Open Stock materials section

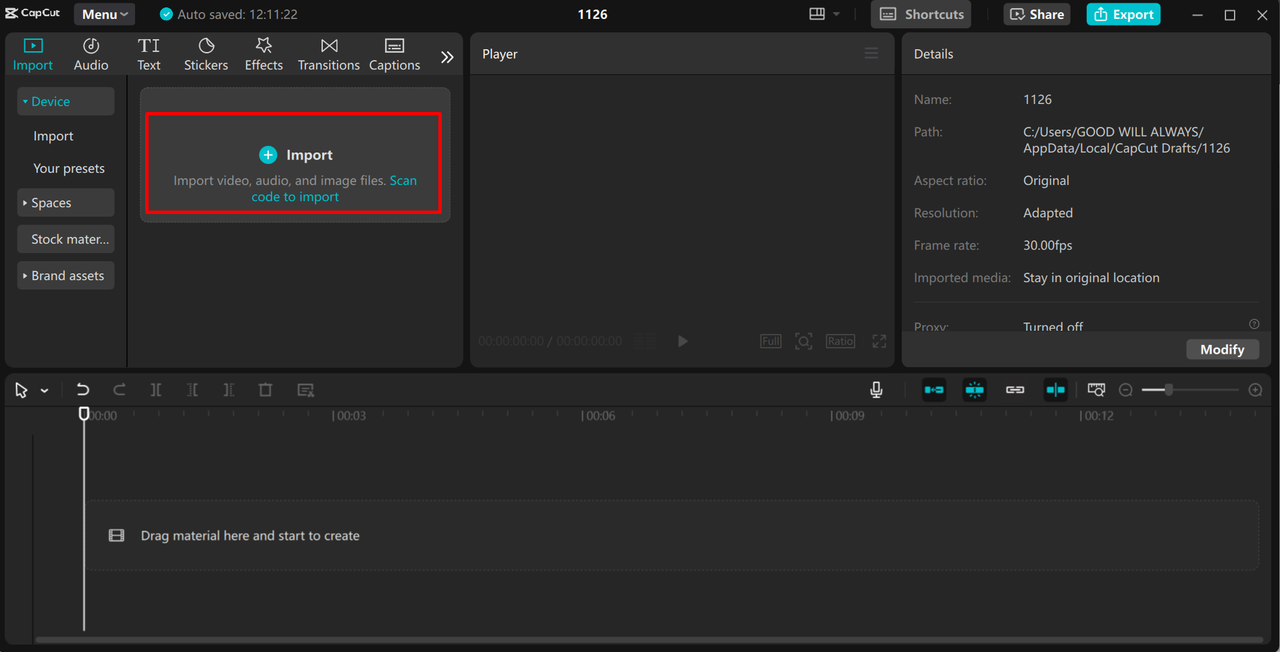click(65, 239)
